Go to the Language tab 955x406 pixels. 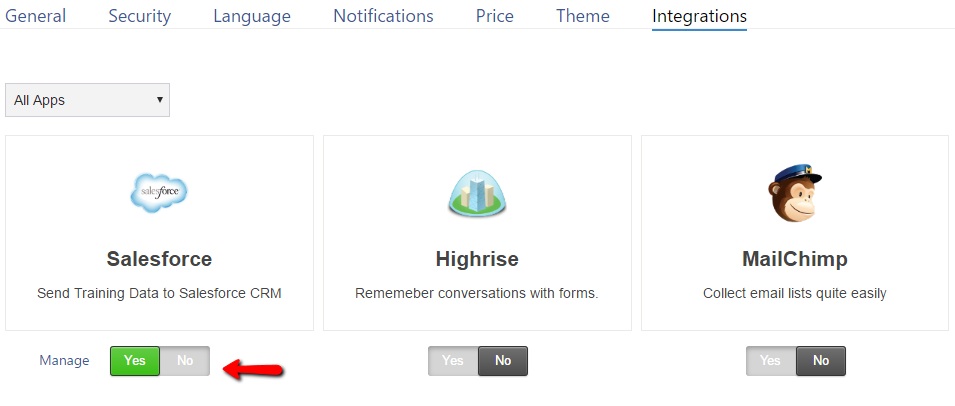coord(252,16)
